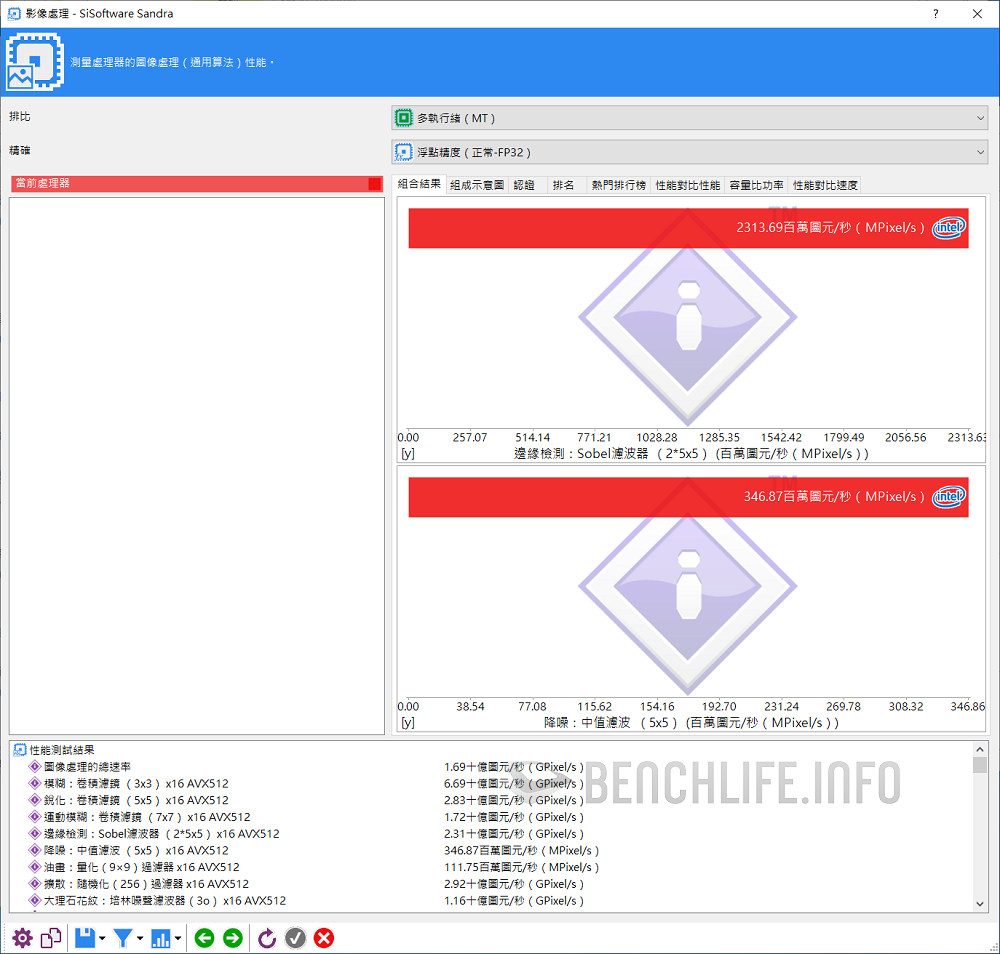Click the blue bar chart icon
The image size is (1000, 954).
click(x=160, y=938)
